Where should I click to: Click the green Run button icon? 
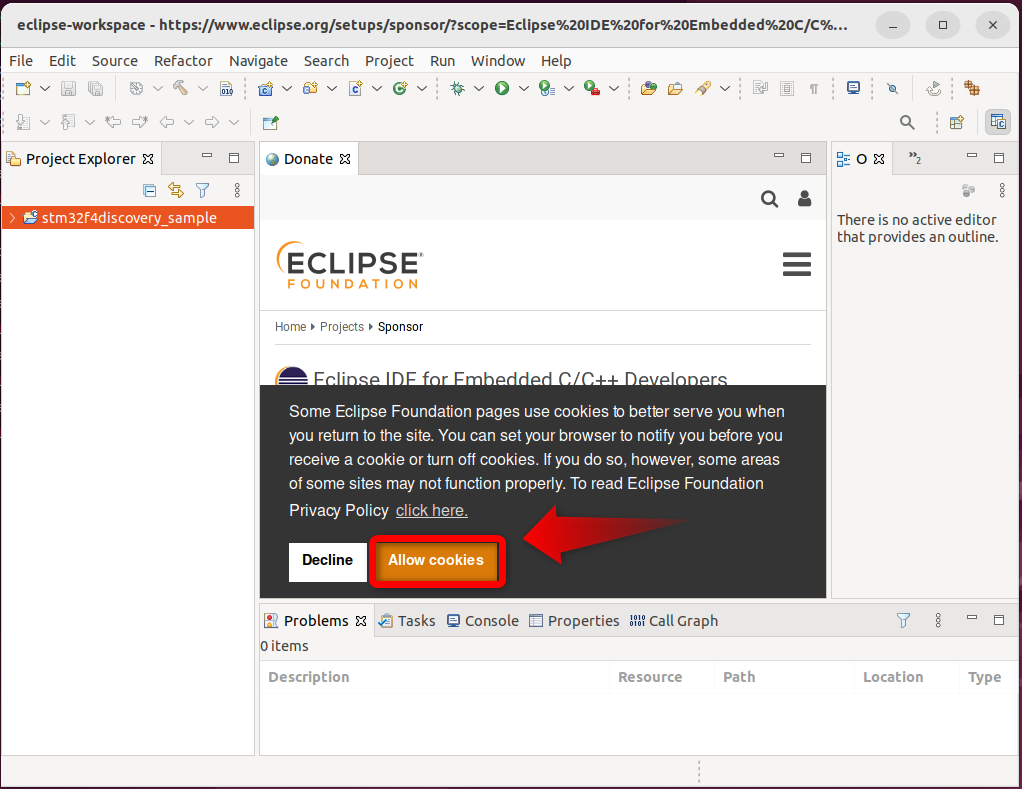[502, 88]
